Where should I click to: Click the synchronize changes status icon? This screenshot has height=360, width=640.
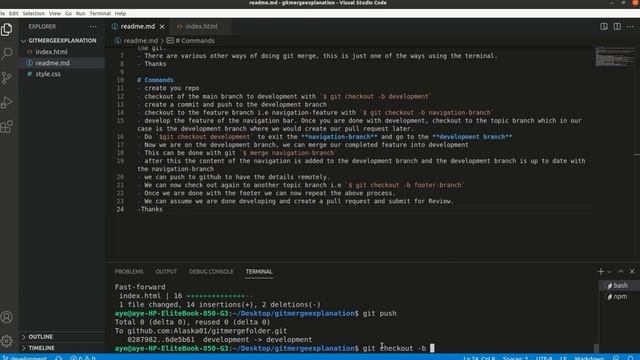pyautogui.click(x=58, y=358)
